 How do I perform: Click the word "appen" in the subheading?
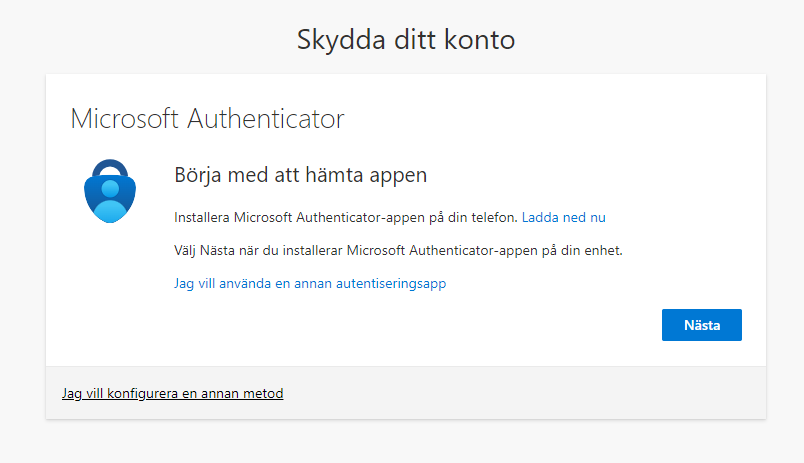click(x=400, y=177)
